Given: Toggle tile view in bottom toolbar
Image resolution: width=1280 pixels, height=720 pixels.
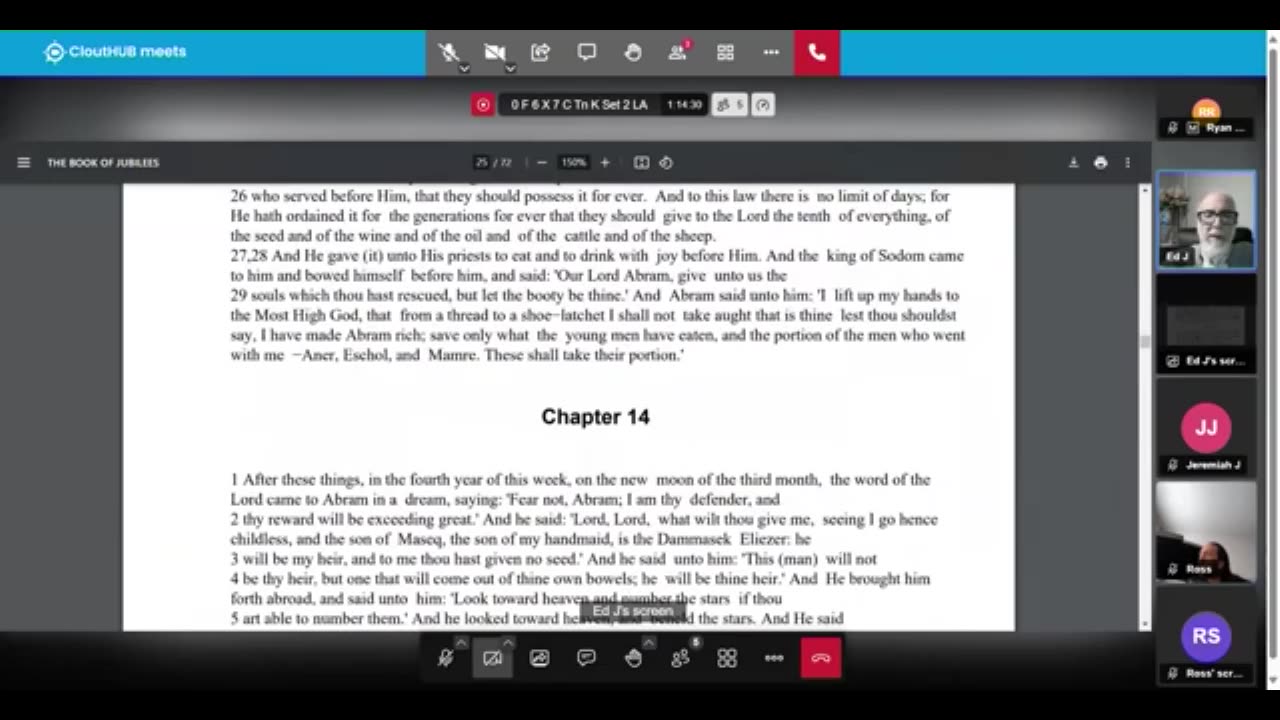Looking at the screenshot, I should tap(727, 658).
